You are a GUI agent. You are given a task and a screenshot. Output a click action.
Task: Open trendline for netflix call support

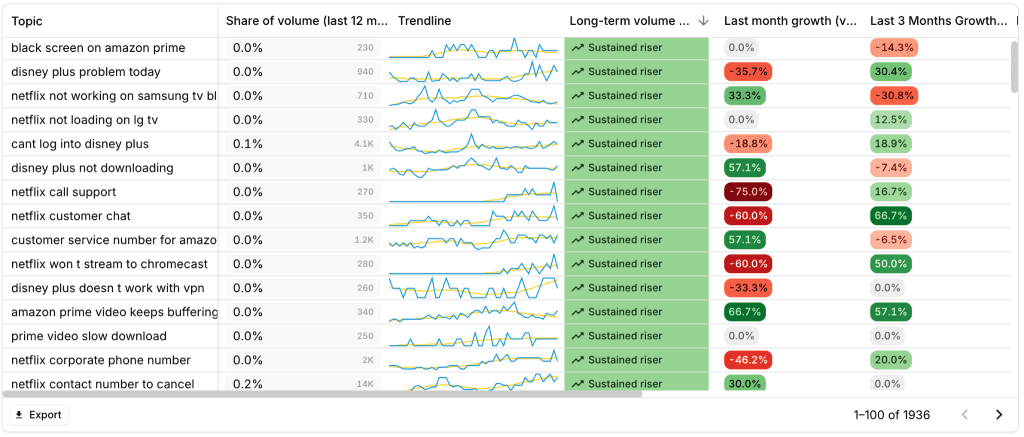click(473, 192)
